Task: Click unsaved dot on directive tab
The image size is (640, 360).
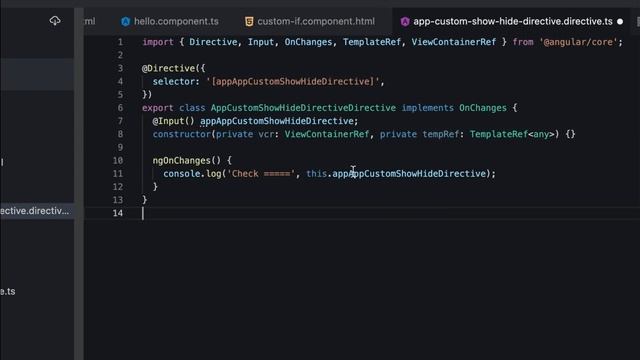Action: [x=620, y=22]
